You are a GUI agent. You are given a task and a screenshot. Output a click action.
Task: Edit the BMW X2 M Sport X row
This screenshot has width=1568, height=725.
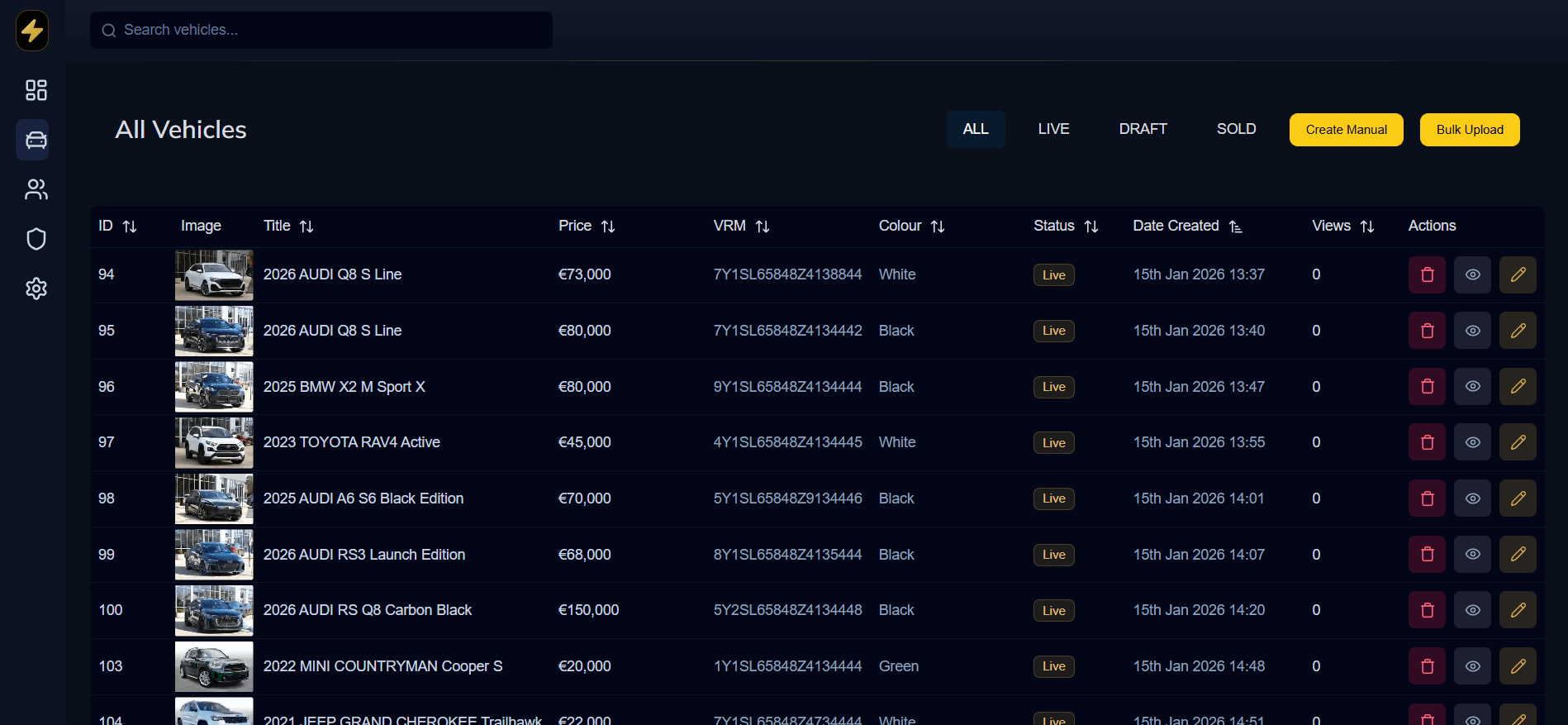(1518, 386)
